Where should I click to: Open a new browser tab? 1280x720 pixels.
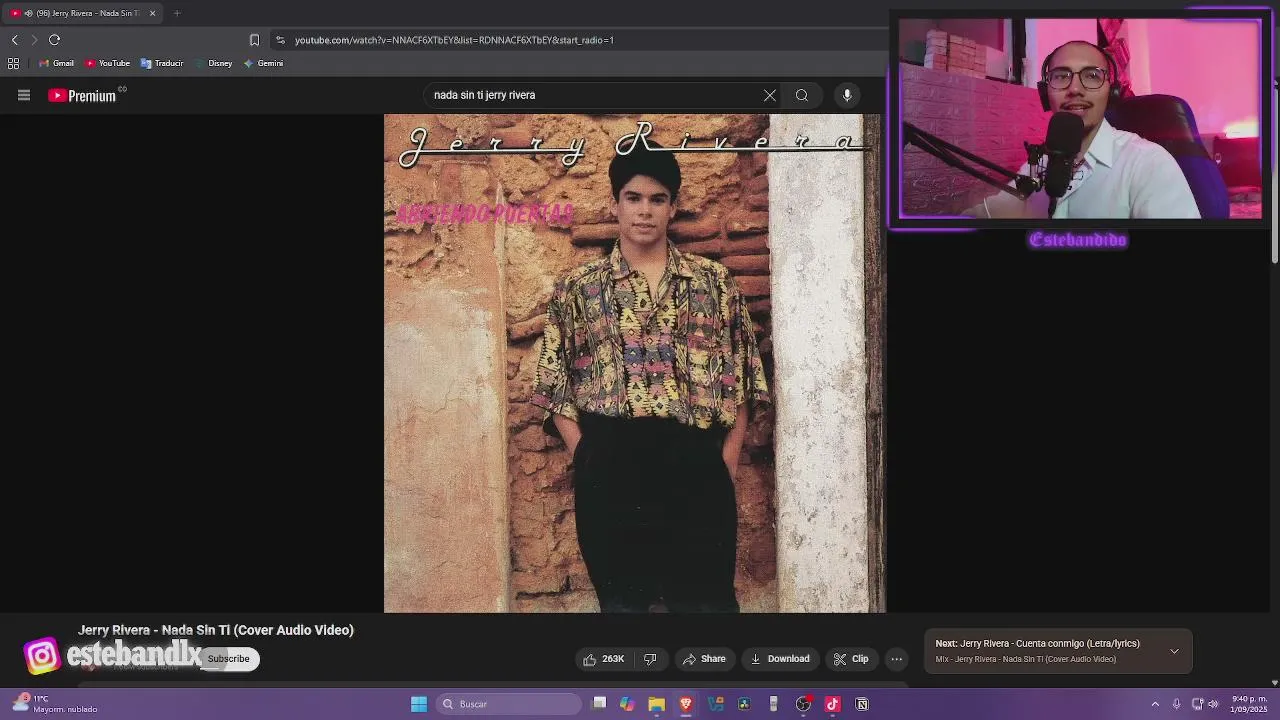177,13
